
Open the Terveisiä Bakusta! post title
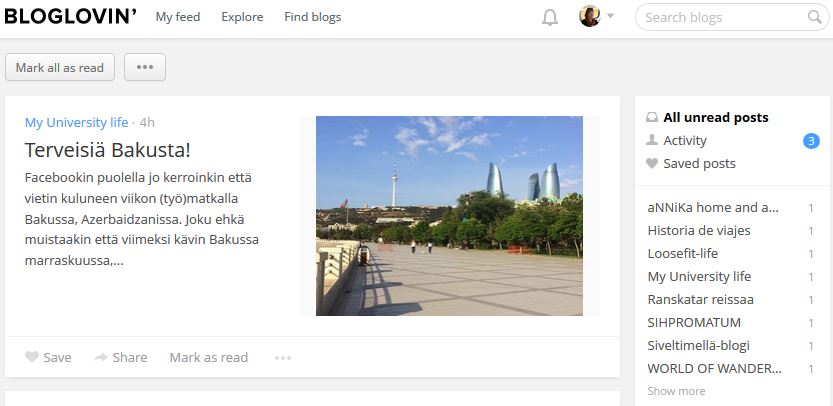108,150
